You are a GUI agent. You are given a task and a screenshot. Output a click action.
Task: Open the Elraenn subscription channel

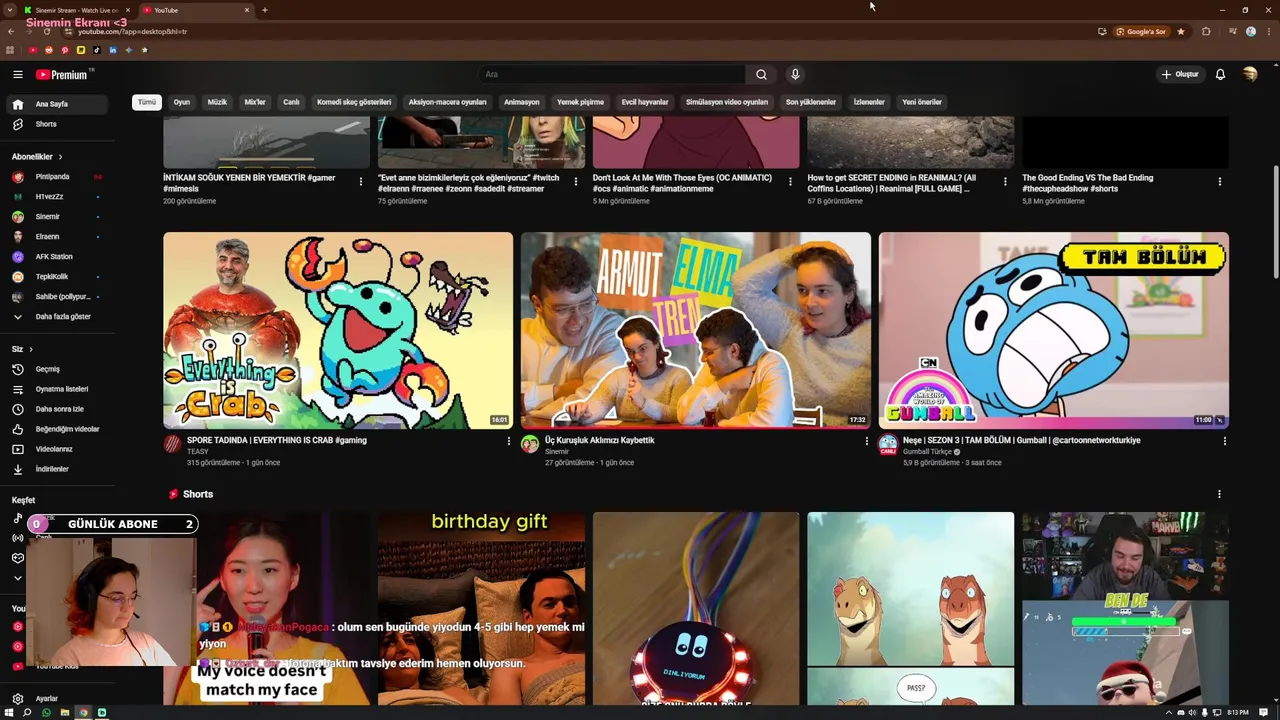tap(57, 237)
